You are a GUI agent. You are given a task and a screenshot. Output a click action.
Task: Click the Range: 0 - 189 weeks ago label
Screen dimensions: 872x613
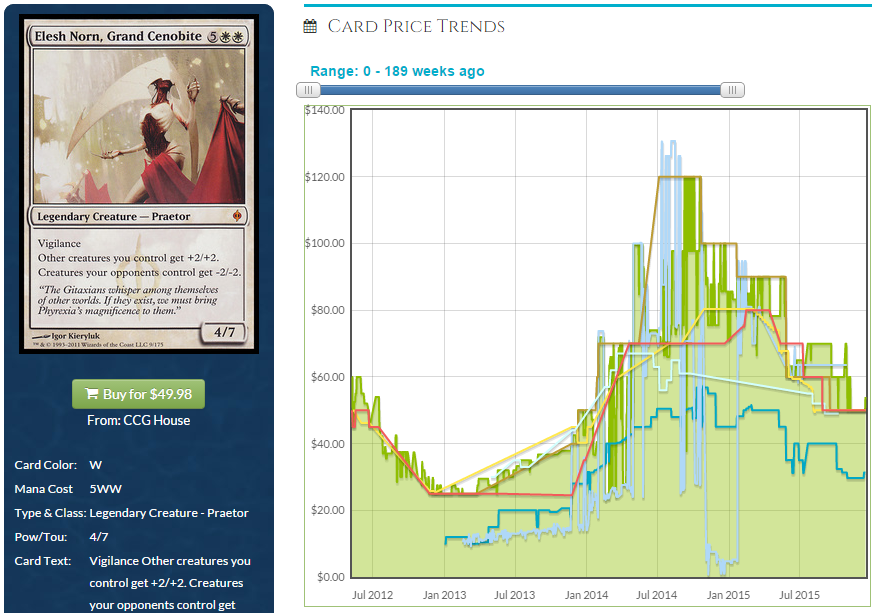click(397, 71)
